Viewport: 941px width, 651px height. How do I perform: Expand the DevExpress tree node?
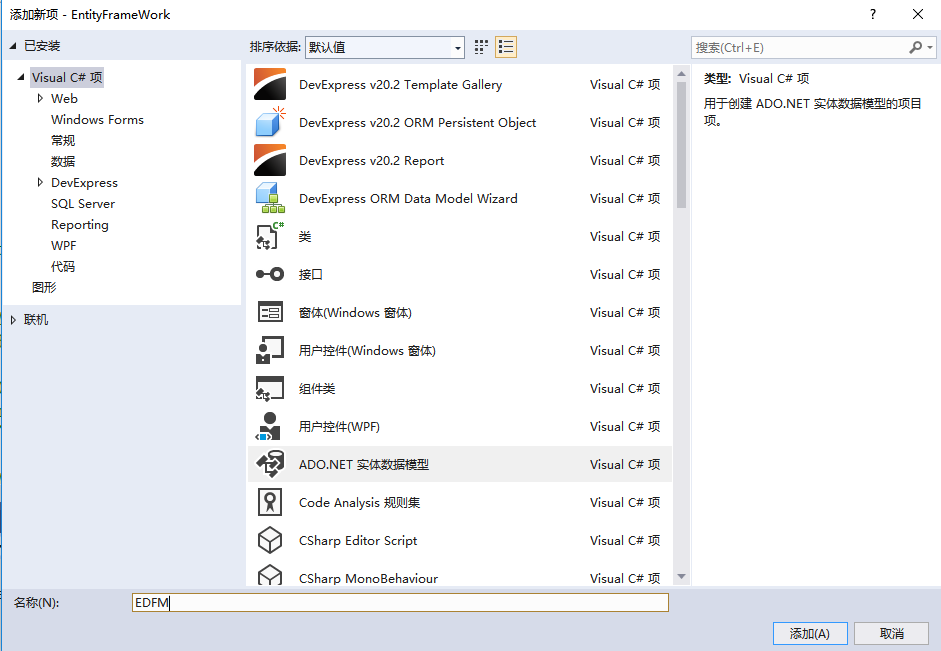coord(40,182)
